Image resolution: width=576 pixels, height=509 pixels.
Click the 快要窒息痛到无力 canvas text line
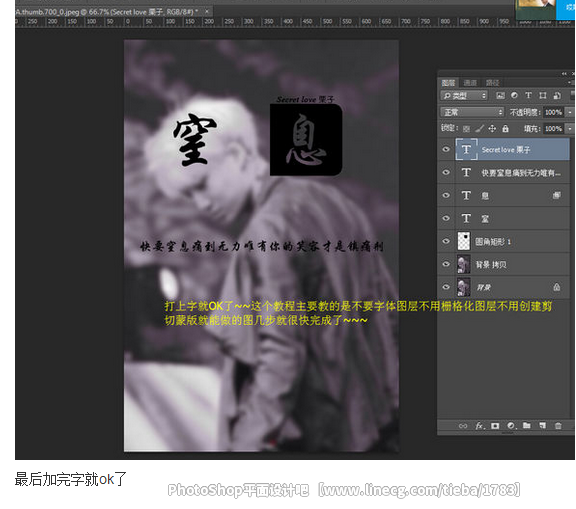(x=262, y=246)
